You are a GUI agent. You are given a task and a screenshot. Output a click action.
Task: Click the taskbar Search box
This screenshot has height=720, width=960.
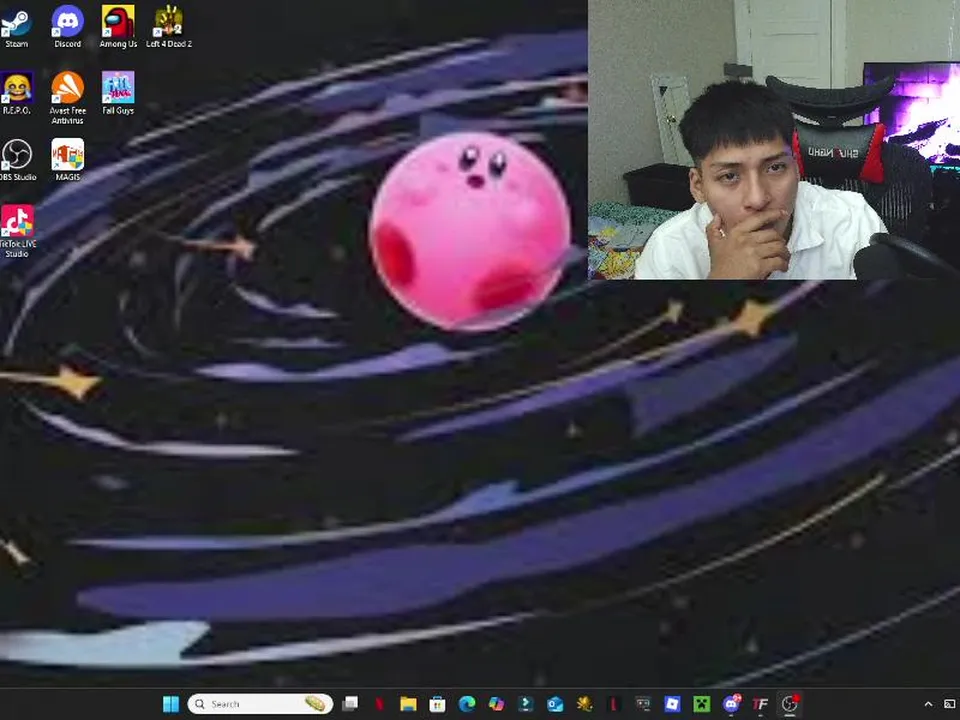[260, 704]
